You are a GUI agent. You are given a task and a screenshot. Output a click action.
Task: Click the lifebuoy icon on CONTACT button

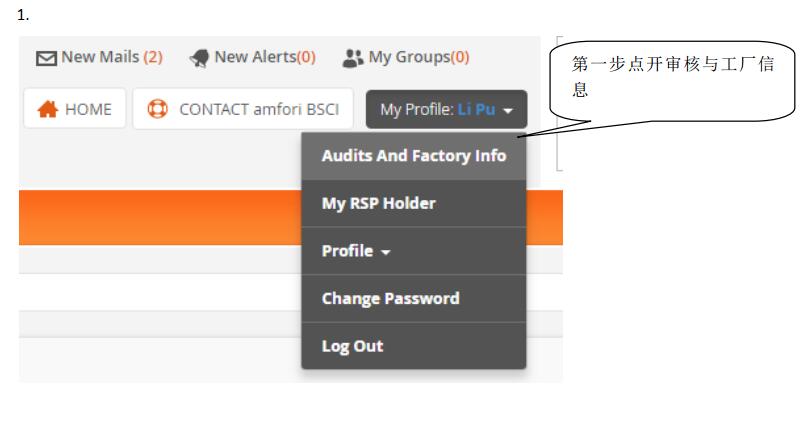click(x=157, y=109)
